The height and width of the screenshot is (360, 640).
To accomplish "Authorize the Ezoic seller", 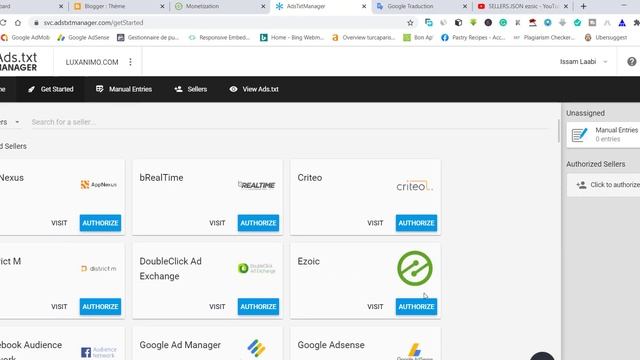I will [x=416, y=307].
